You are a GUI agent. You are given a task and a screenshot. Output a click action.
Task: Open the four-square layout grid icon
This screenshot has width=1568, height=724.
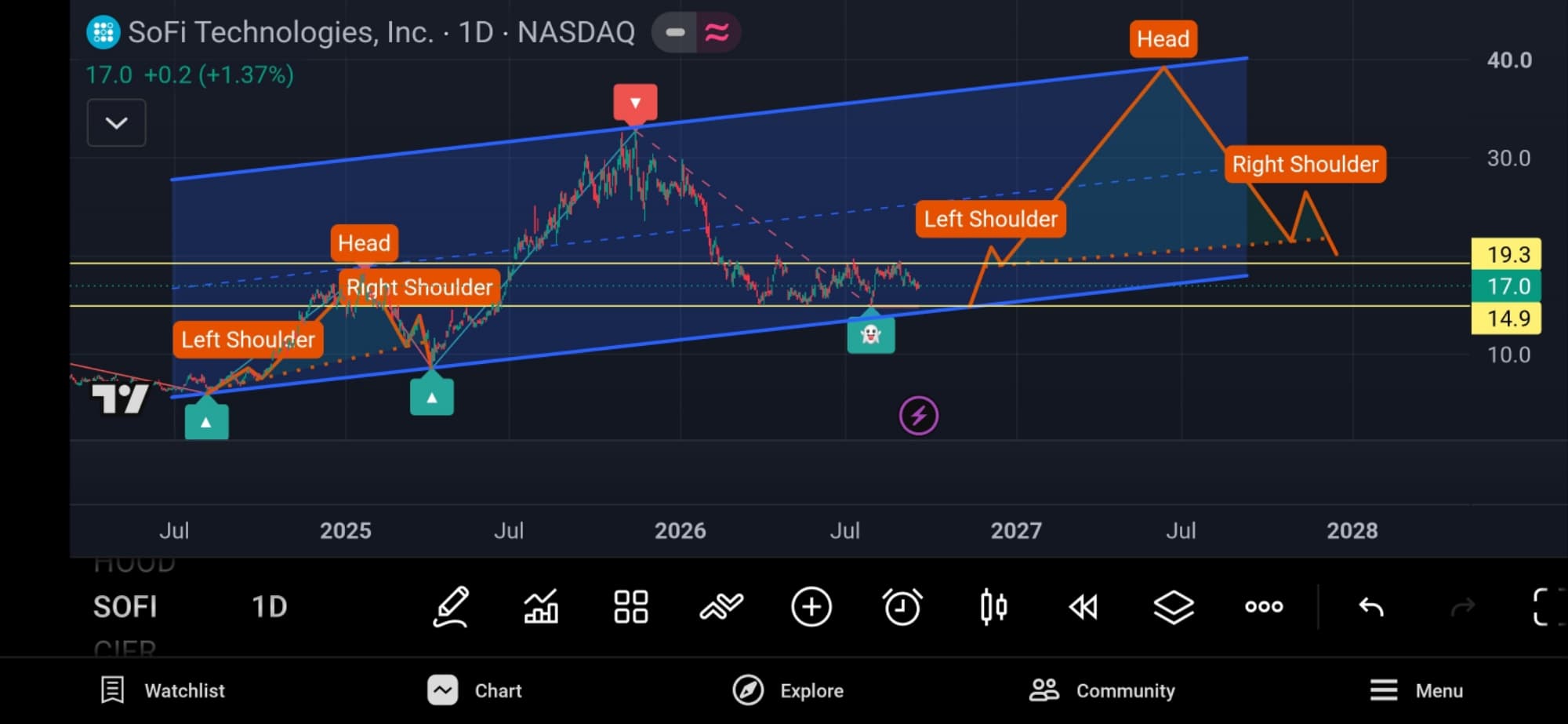click(631, 606)
